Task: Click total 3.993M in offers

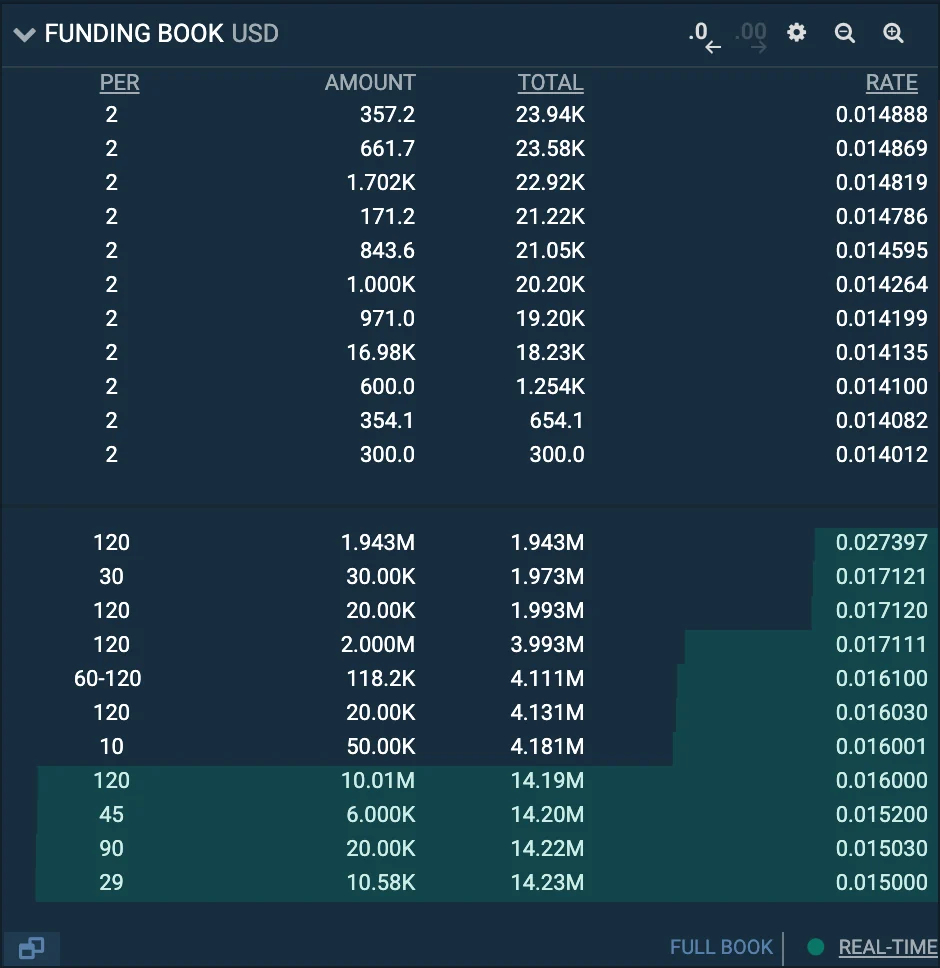Action: pyautogui.click(x=547, y=644)
